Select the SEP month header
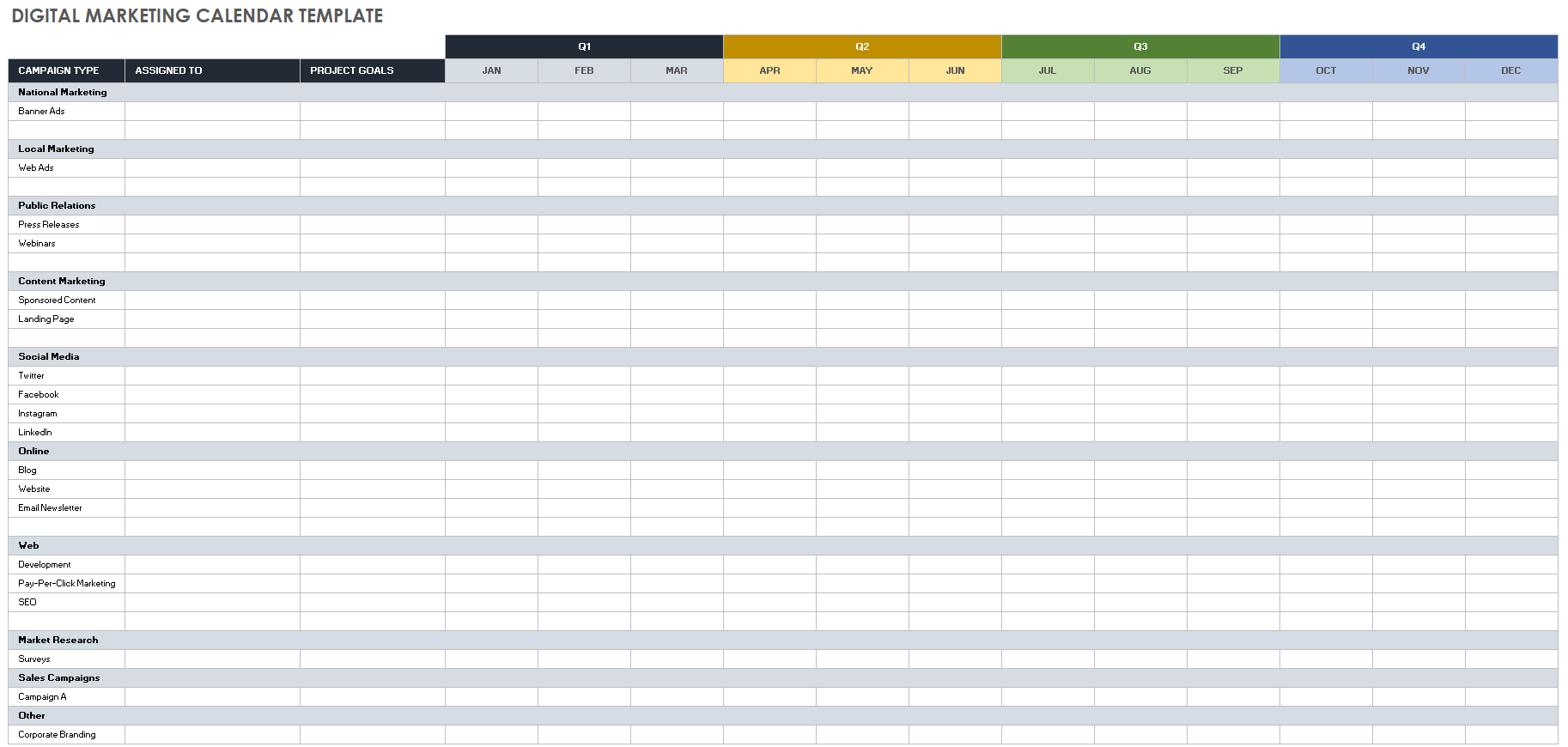 (x=1233, y=70)
